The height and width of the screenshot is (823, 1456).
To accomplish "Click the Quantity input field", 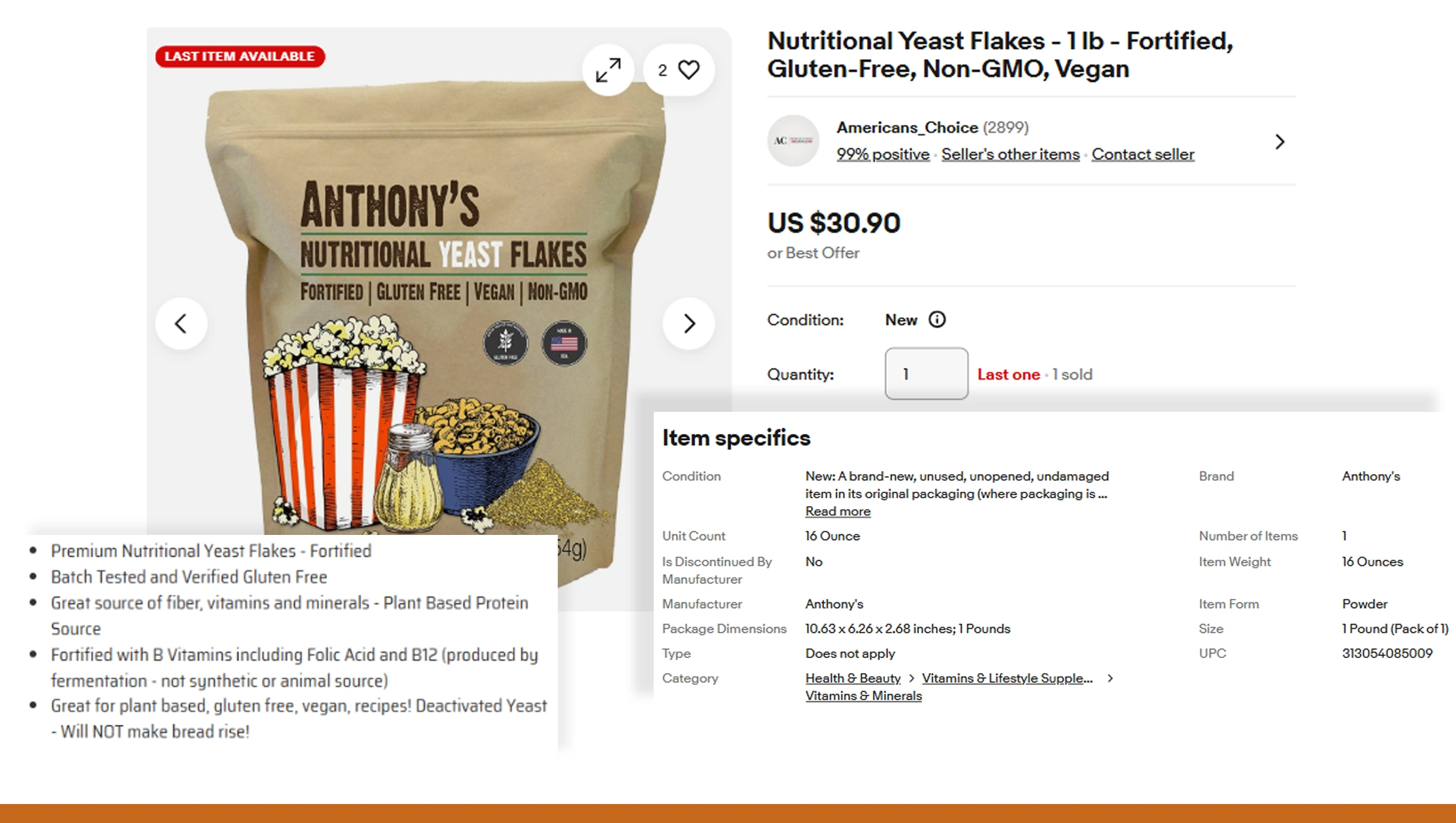I will tap(925, 374).
